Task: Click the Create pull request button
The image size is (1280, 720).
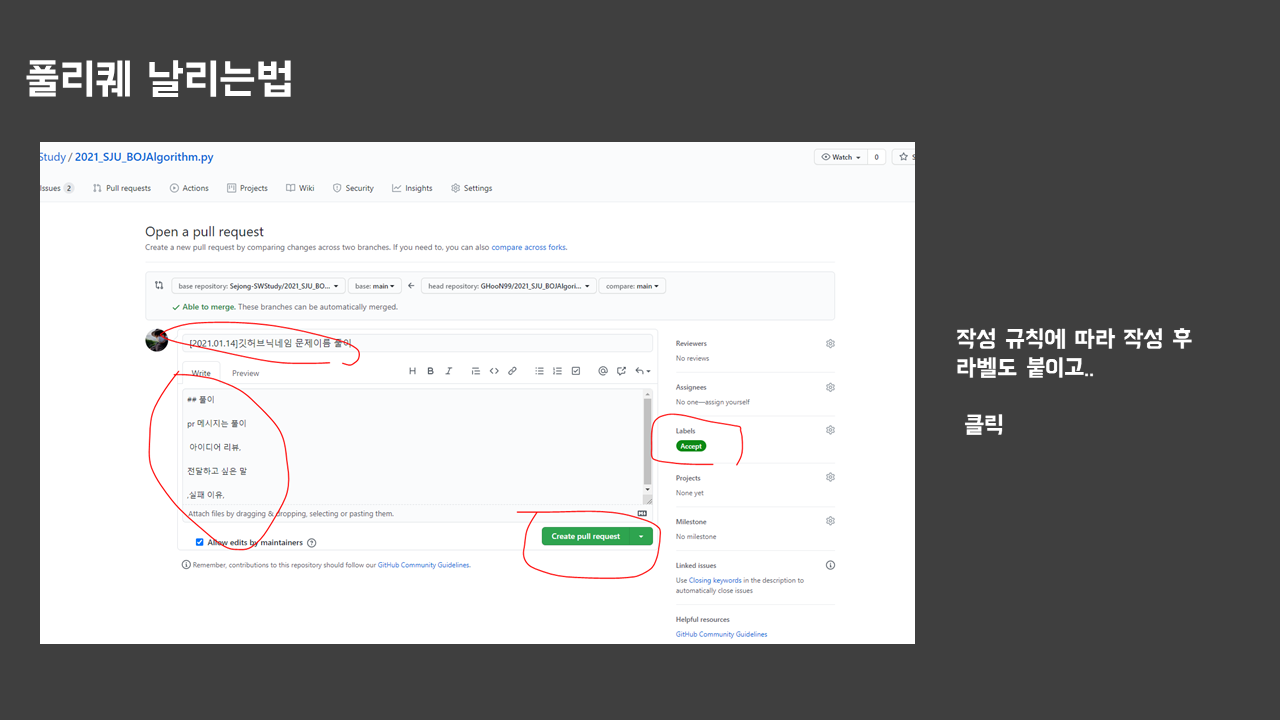Action: [x=586, y=536]
